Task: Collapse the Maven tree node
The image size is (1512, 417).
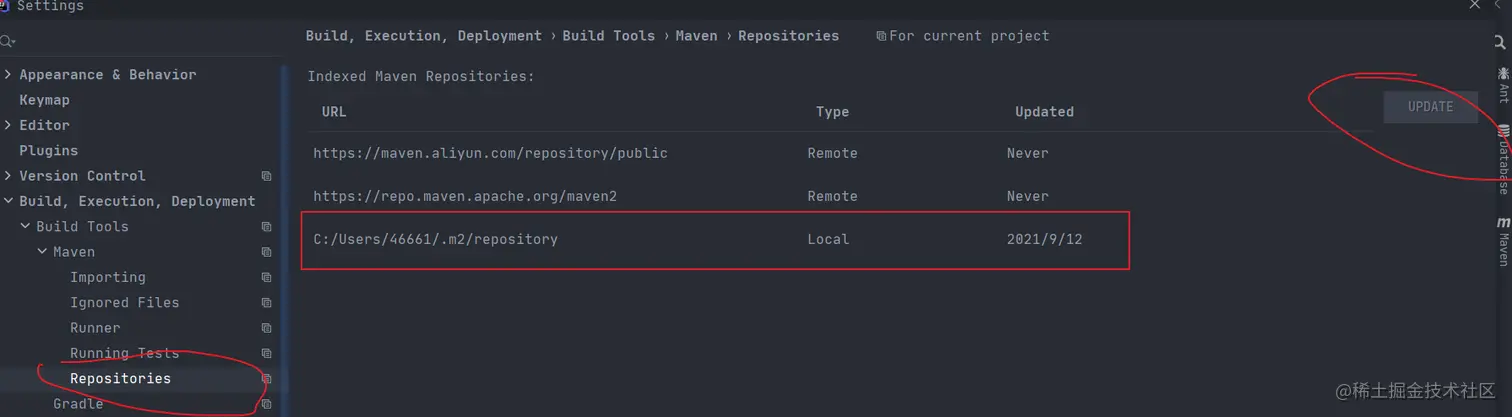Action: coord(42,252)
